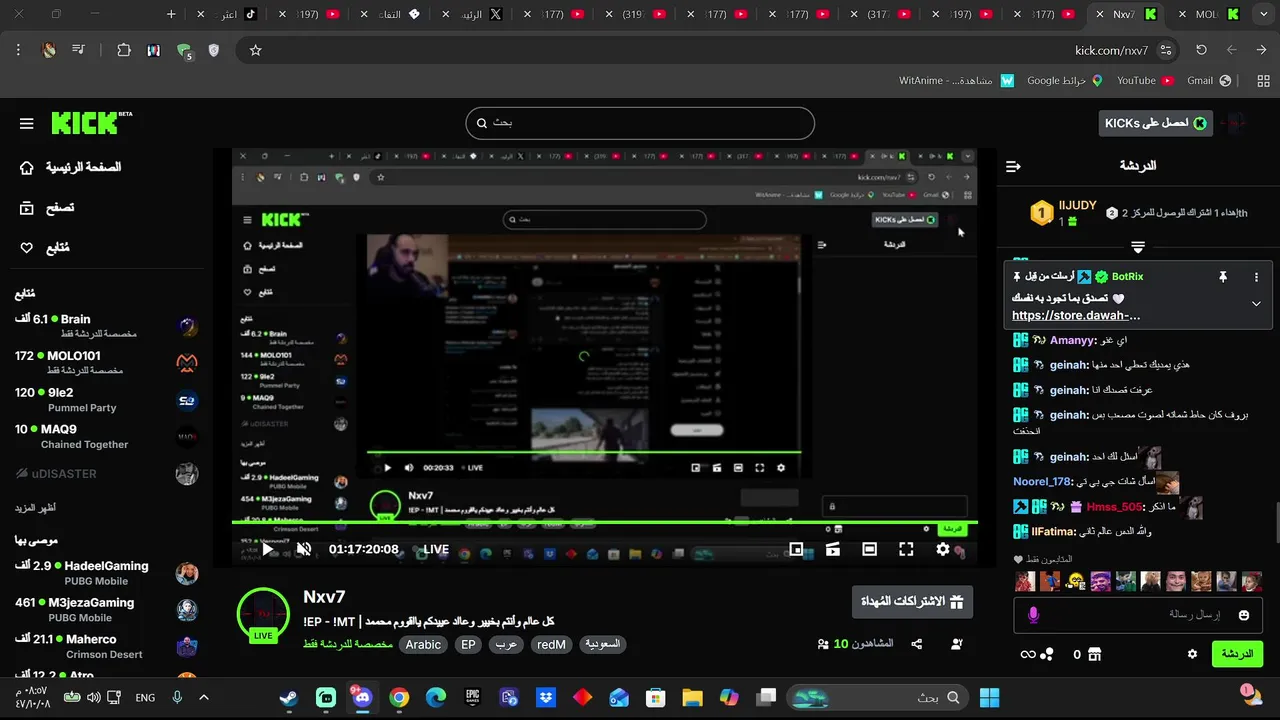1280x720 pixels.
Task: Unmute the stream volume
Action: (x=304, y=549)
